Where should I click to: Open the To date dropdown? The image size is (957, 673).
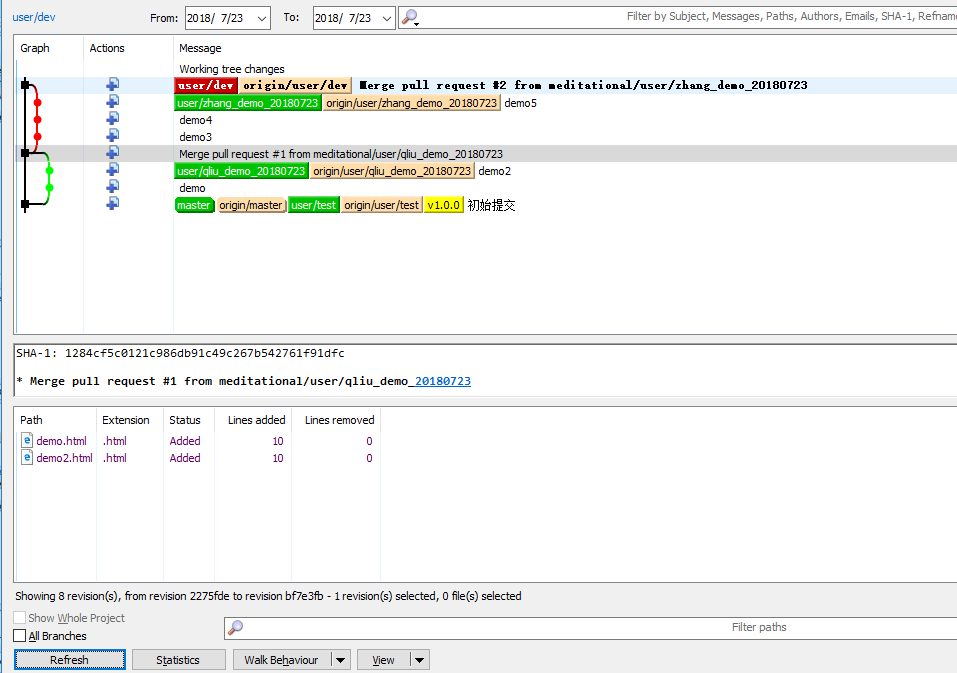click(x=385, y=18)
